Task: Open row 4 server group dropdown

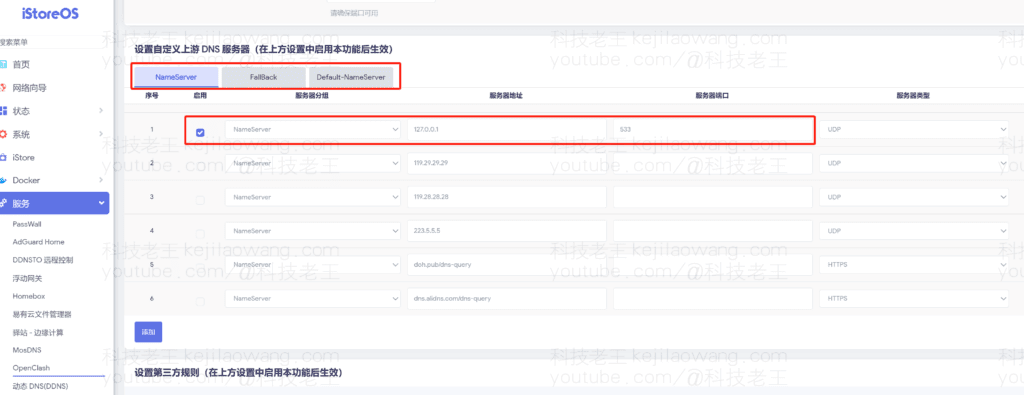Action: tap(313, 230)
